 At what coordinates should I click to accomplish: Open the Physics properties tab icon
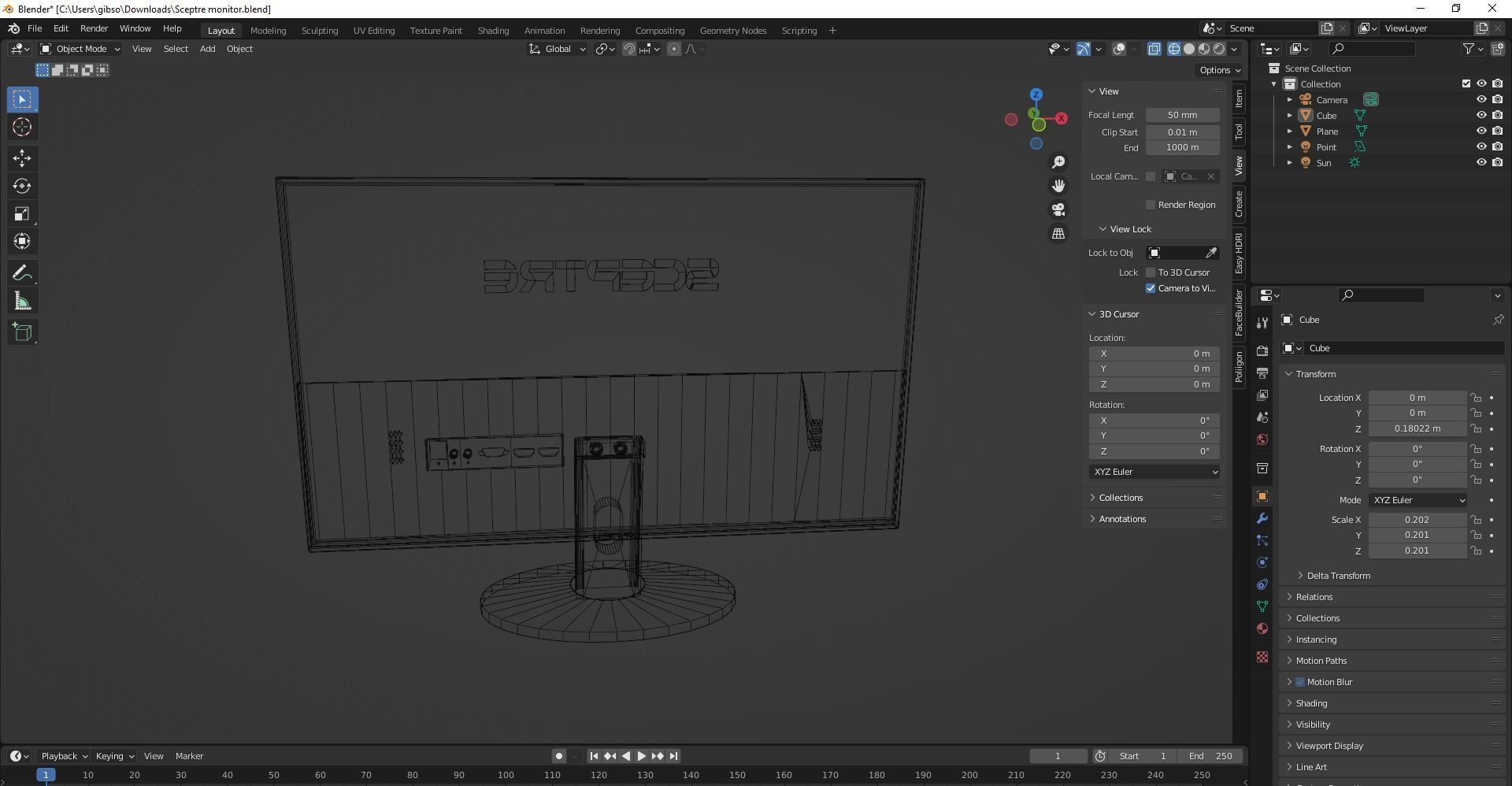point(1262,562)
